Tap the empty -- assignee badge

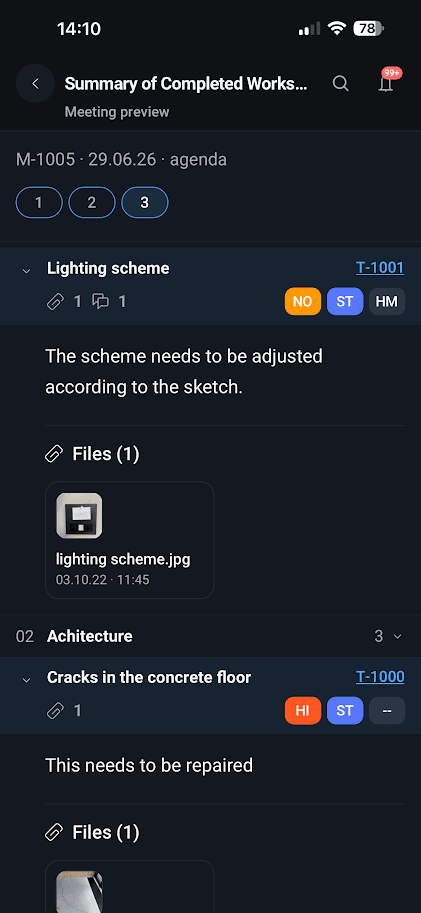pyautogui.click(x=387, y=710)
